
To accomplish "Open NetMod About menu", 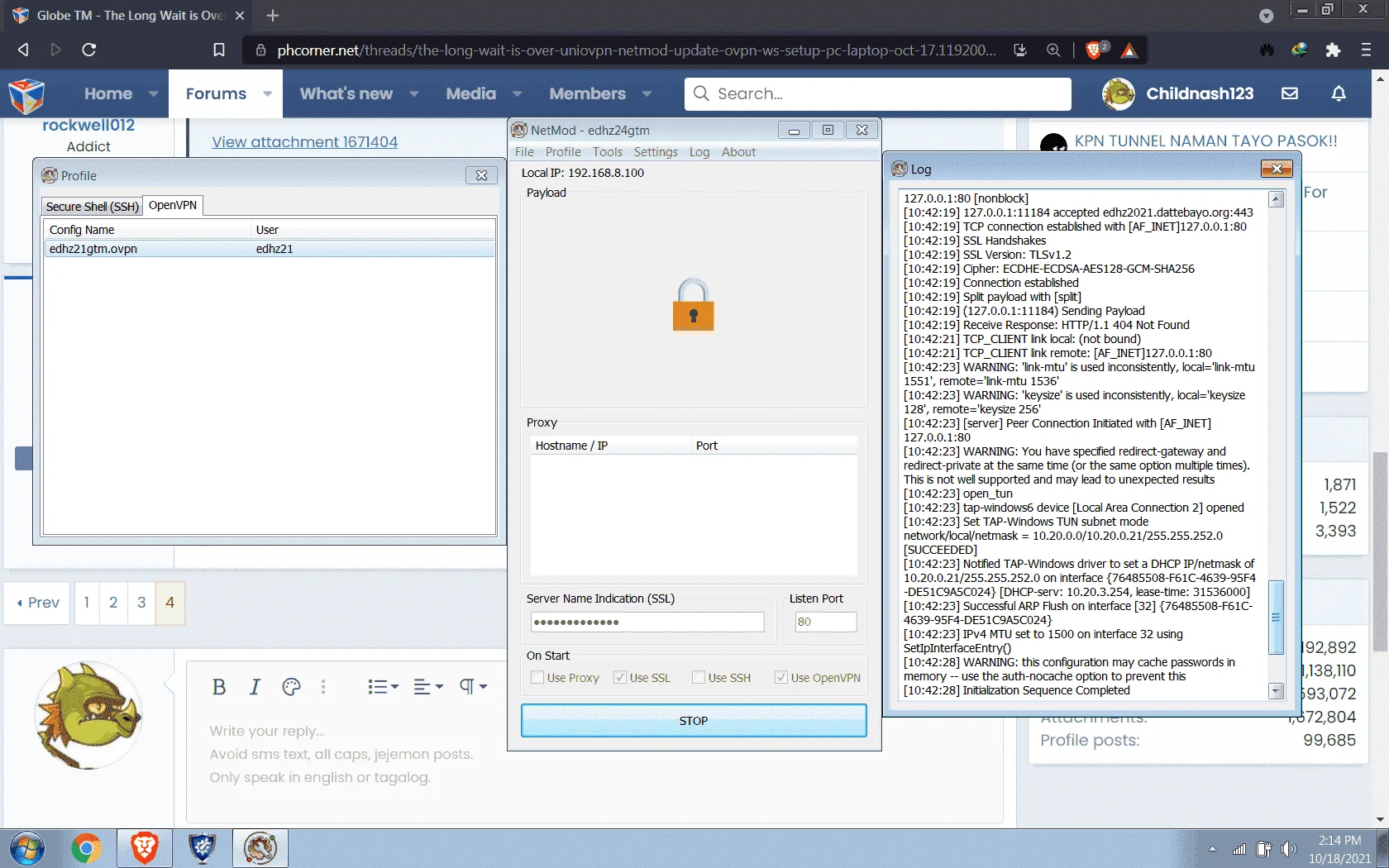I will click(x=738, y=152).
